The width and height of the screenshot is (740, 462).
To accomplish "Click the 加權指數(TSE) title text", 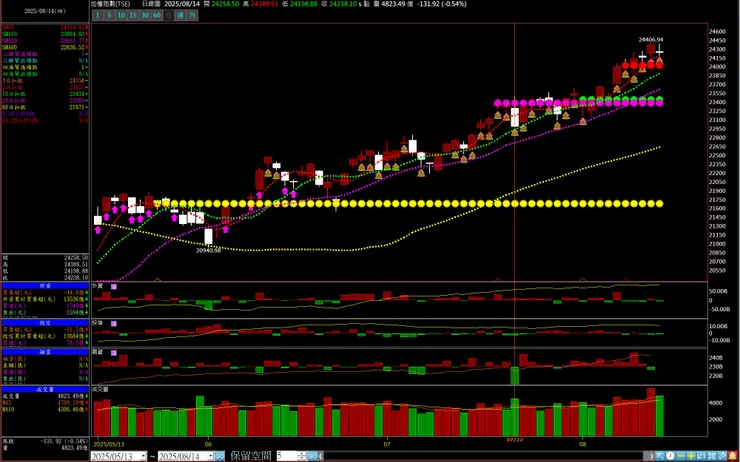I will [111, 4].
